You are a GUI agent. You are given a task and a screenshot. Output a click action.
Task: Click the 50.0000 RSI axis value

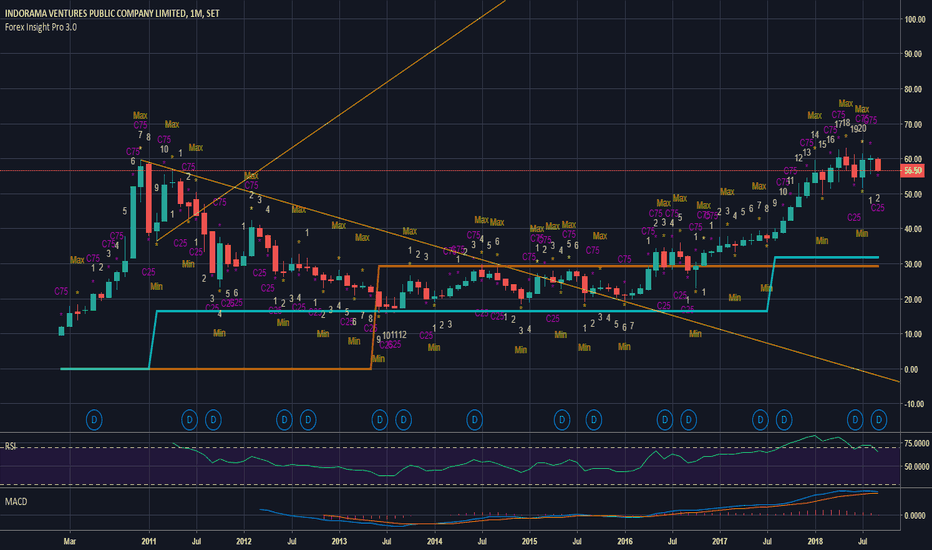coord(917,466)
